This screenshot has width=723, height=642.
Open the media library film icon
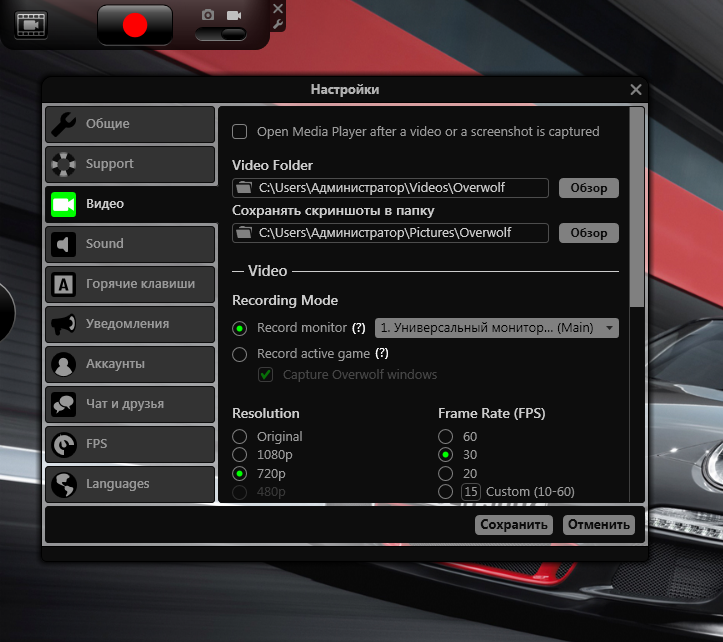click(x=31, y=25)
